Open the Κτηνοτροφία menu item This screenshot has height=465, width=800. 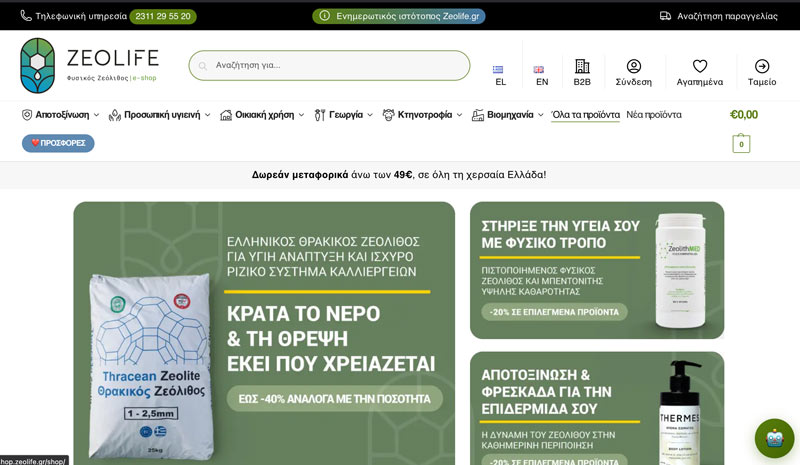(x=425, y=115)
